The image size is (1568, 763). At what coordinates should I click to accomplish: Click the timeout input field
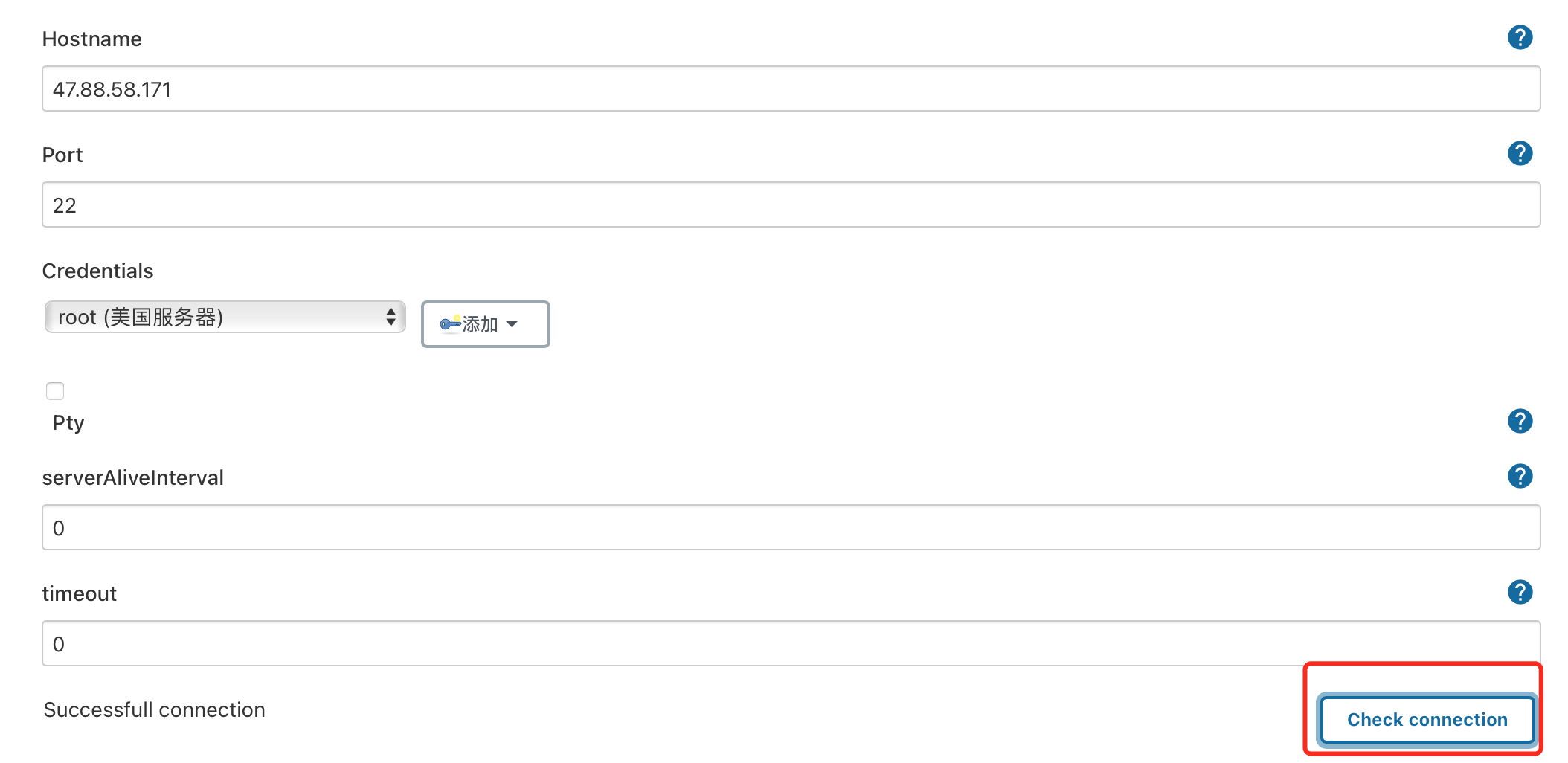point(791,644)
